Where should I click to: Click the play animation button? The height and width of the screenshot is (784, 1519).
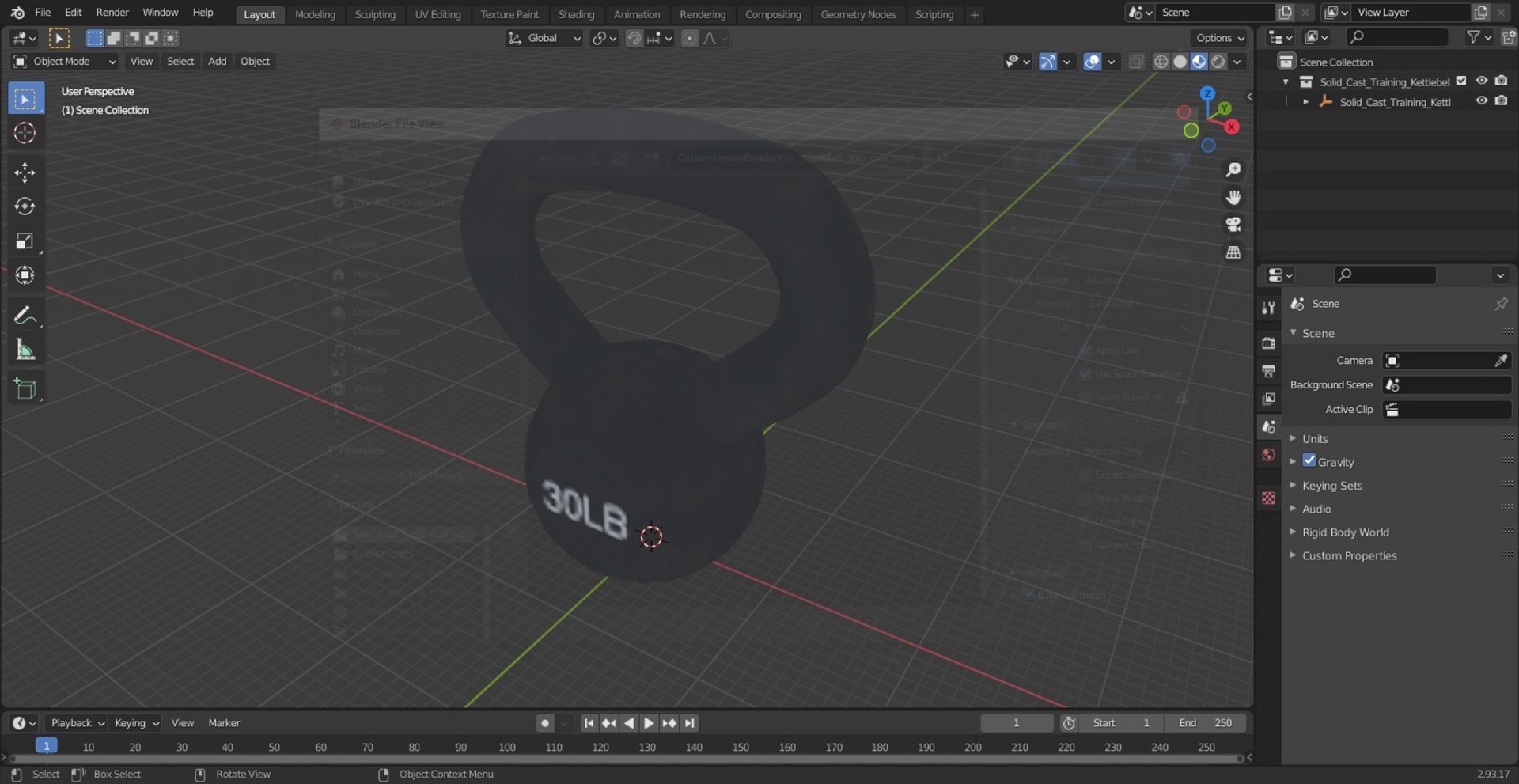tap(649, 723)
